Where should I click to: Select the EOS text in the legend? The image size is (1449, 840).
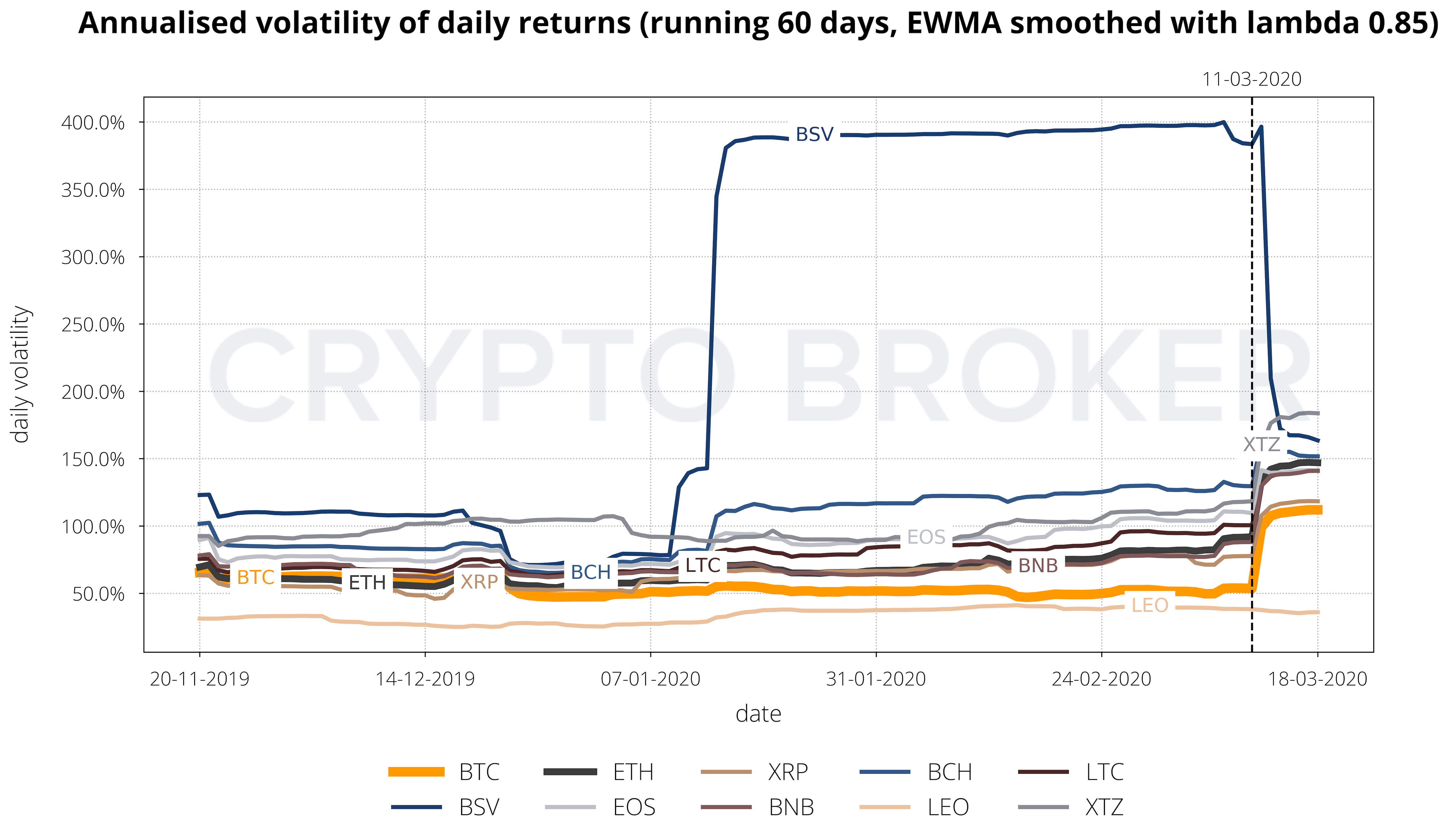(634, 808)
